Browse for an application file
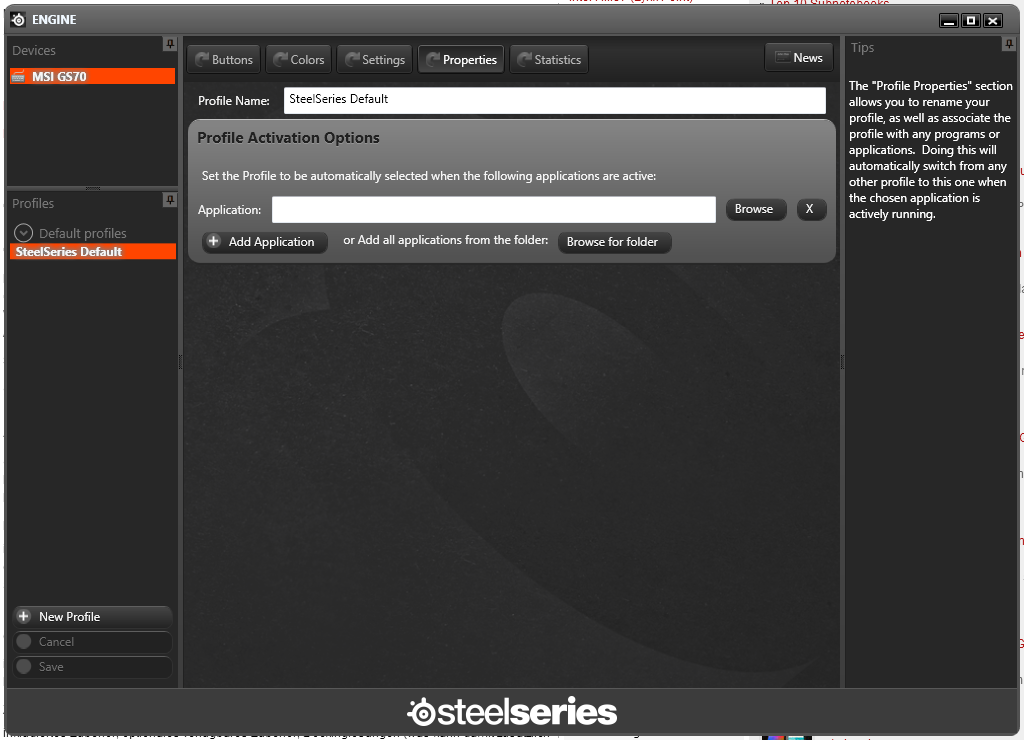Viewport: 1024px width, 740px height. tap(756, 209)
